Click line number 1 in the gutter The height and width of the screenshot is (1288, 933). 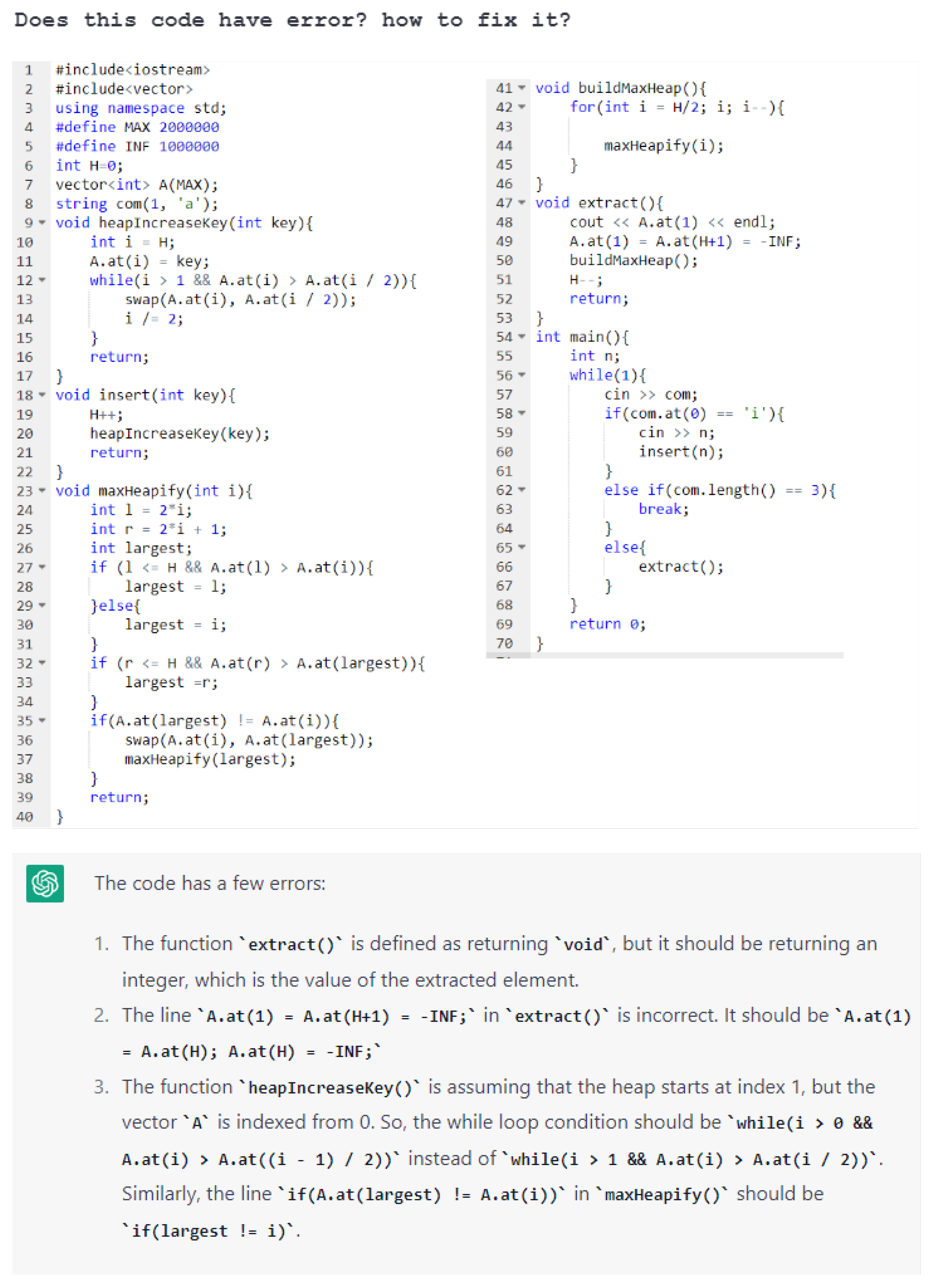(28, 70)
